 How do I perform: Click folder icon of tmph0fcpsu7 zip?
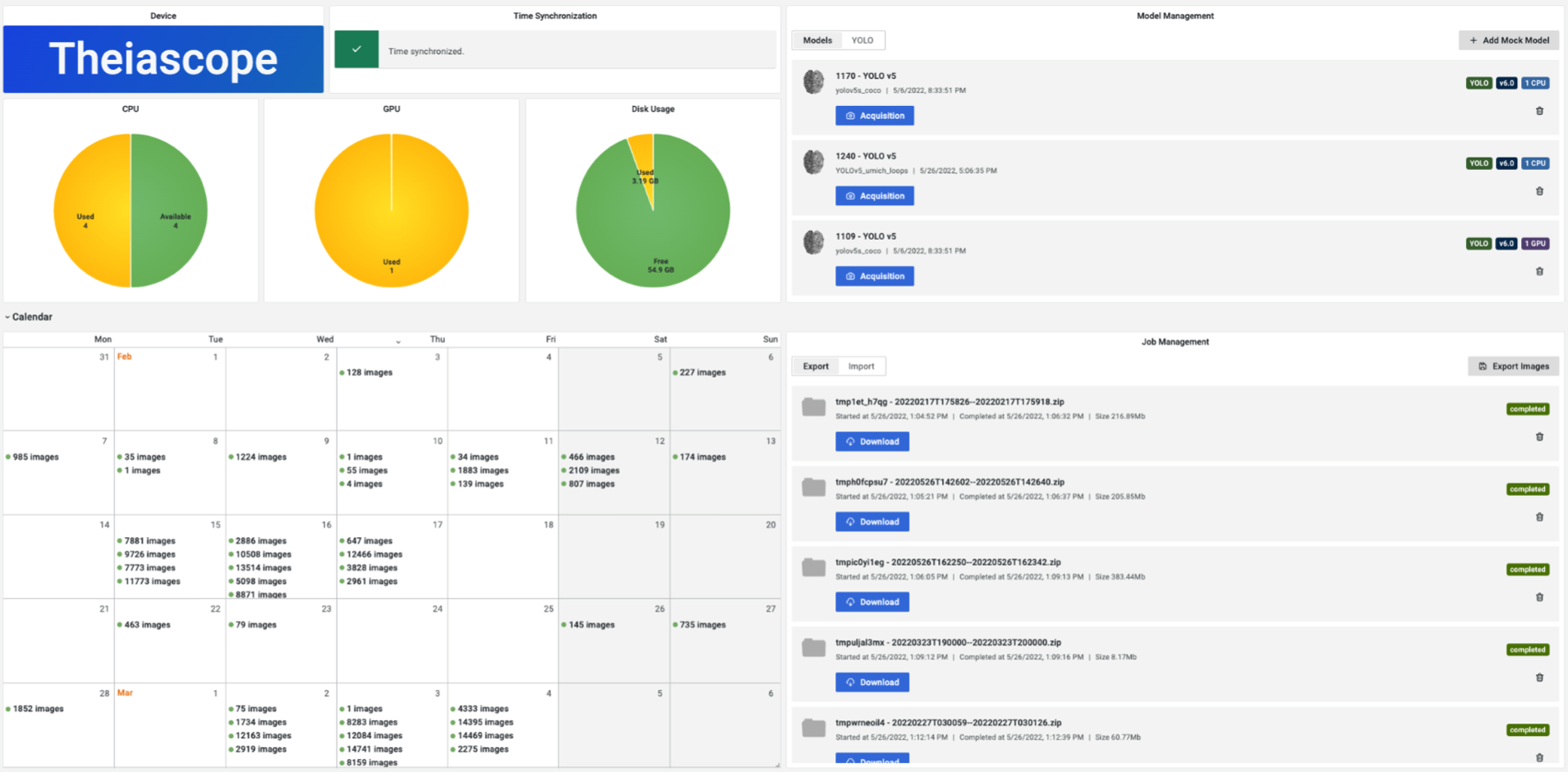[813, 487]
